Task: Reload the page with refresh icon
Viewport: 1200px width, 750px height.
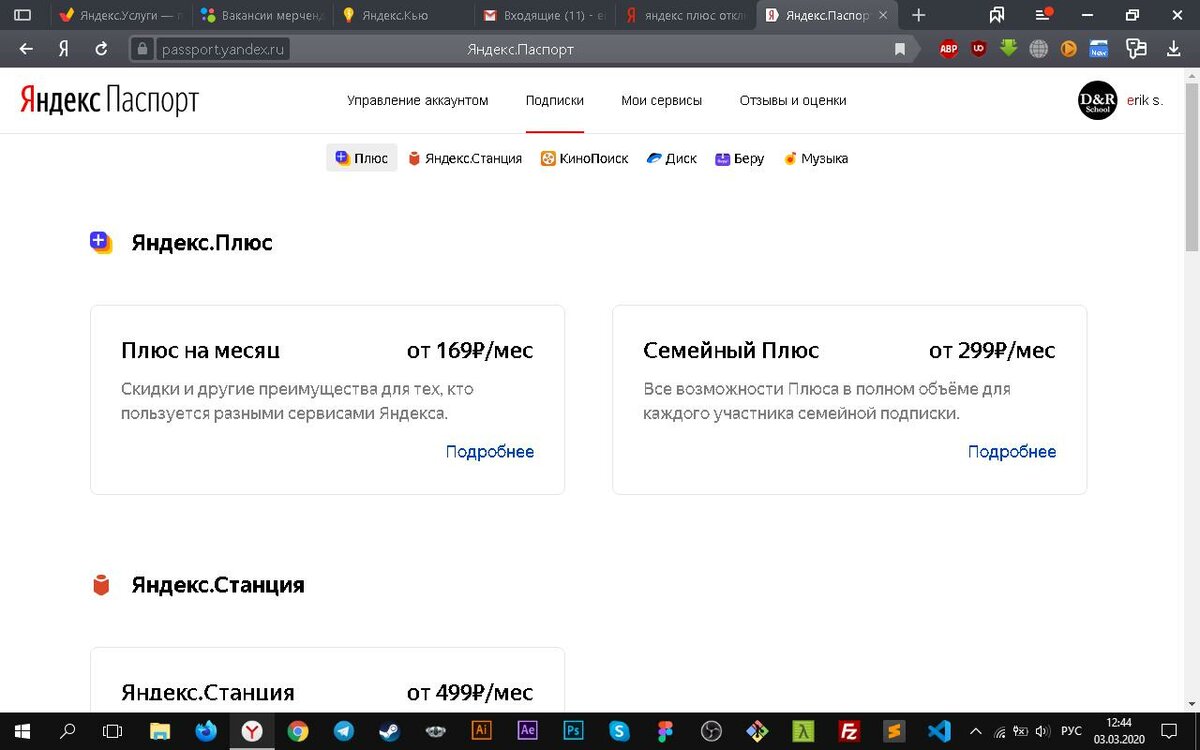Action: [x=101, y=49]
